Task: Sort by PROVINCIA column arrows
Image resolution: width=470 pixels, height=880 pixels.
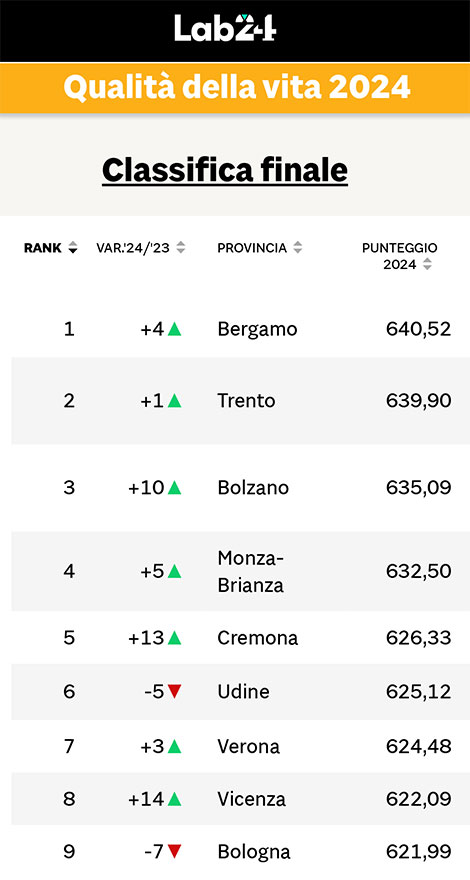Action: point(298,248)
